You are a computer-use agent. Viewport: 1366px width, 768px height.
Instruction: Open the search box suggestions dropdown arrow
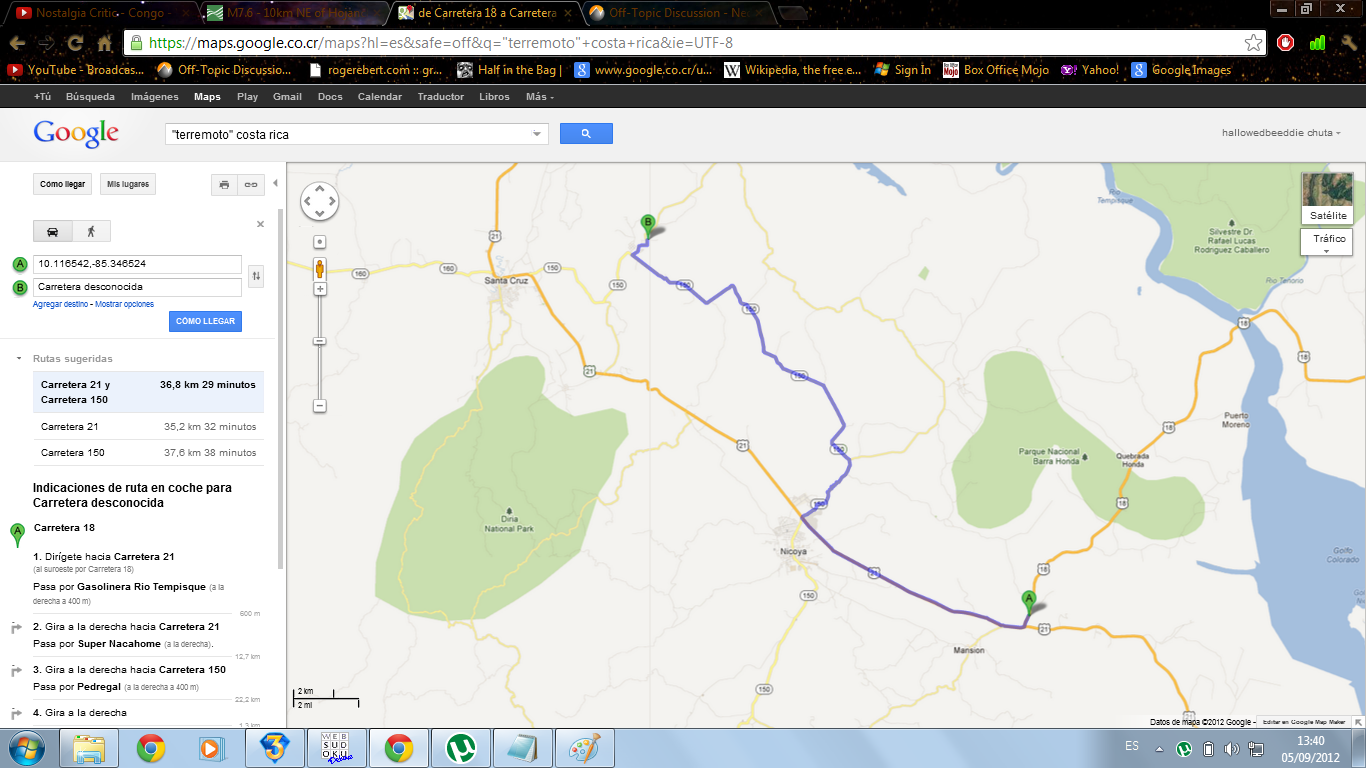[x=538, y=134]
